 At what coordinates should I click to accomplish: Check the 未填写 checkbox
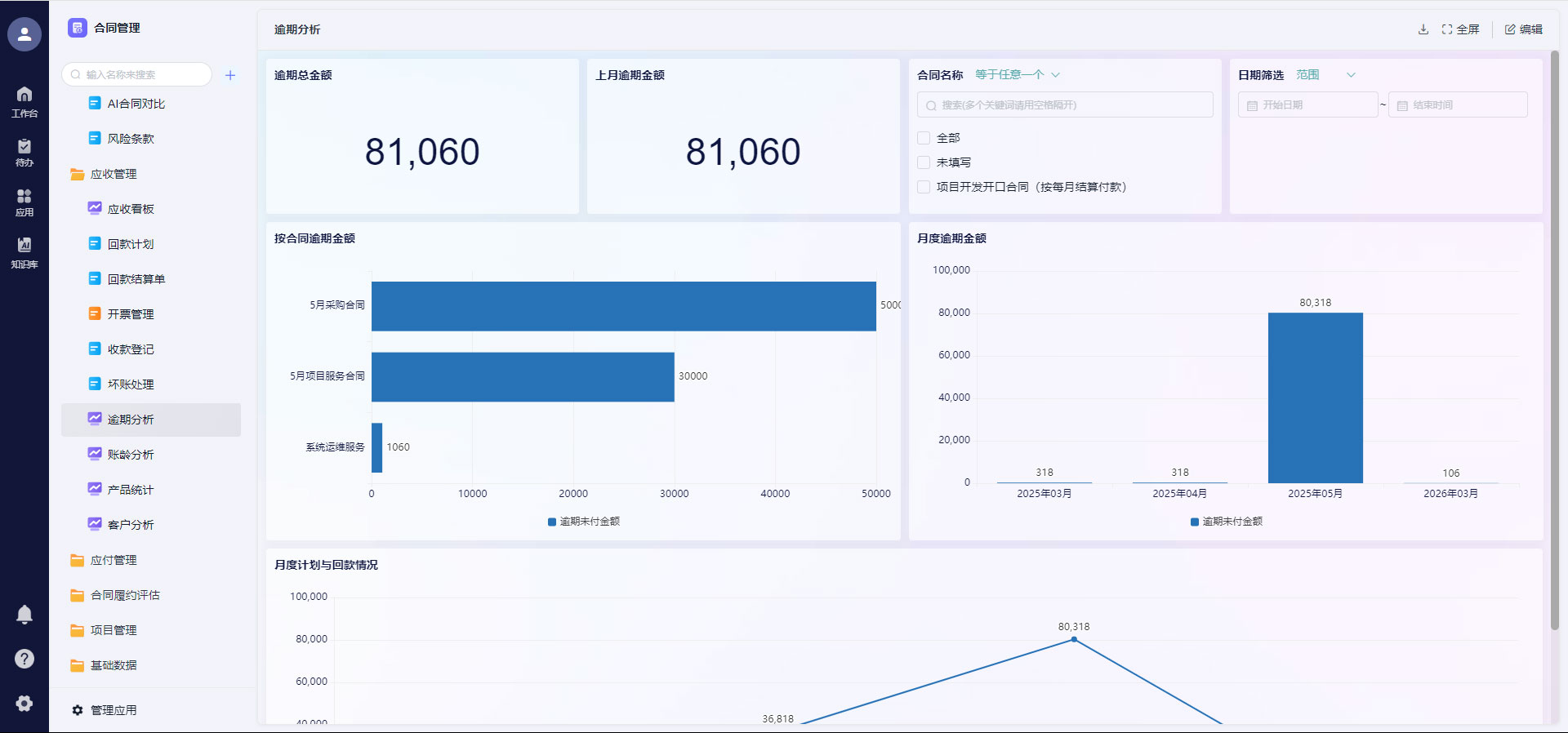pos(924,162)
